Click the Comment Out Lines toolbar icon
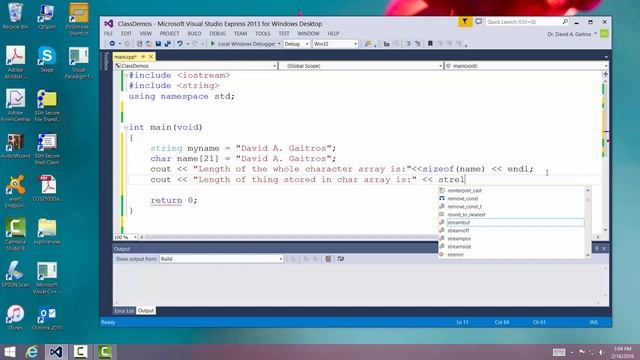Image resolution: width=640 pixels, height=360 pixels. (x=408, y=44)
